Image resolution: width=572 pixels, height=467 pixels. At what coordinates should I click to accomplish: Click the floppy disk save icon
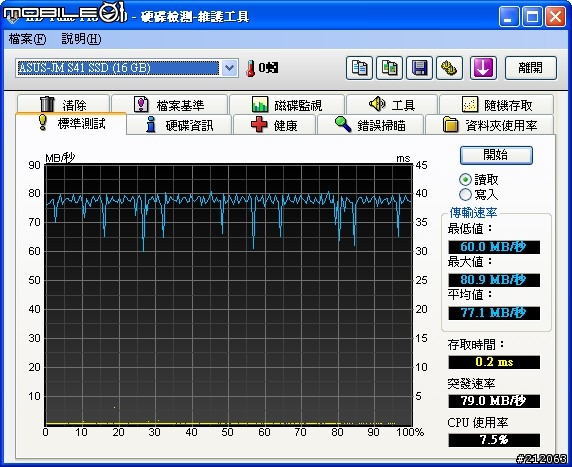420,68
